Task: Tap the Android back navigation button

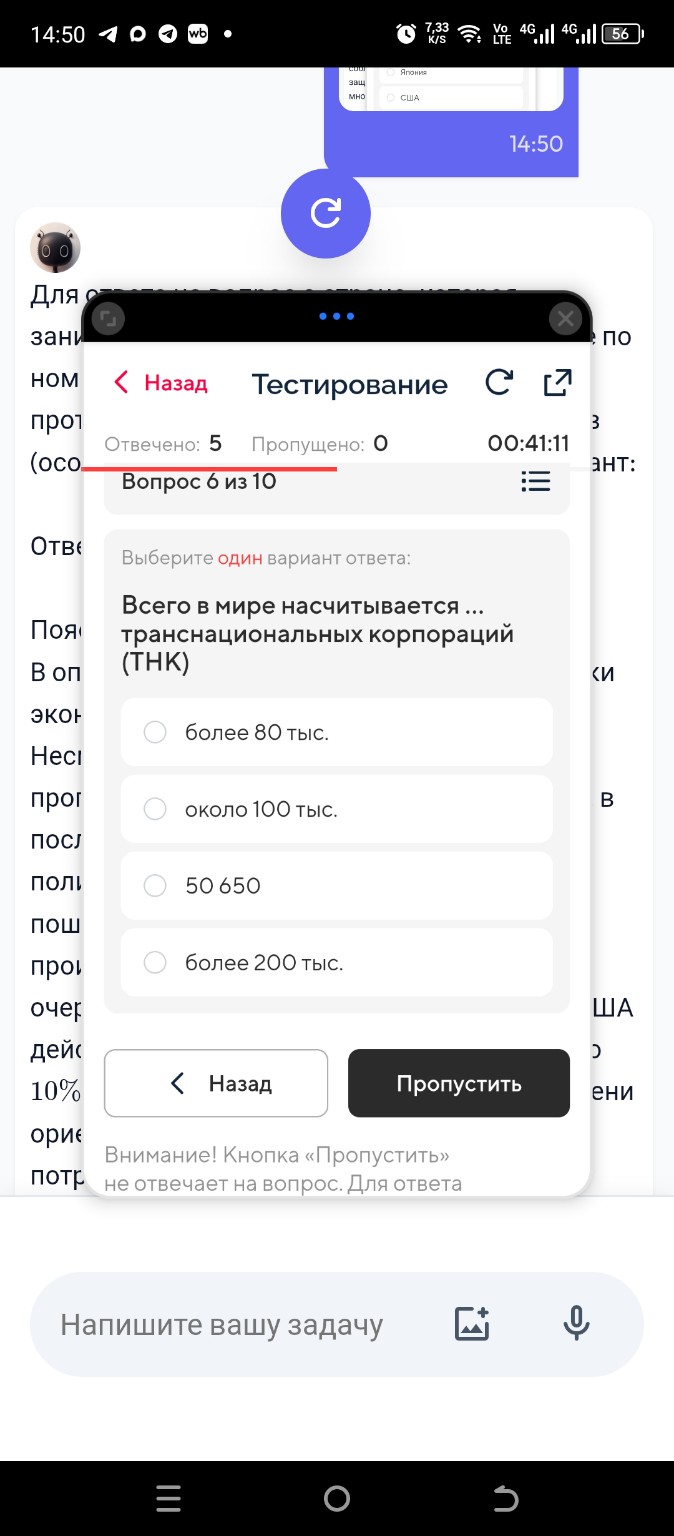Action: pyautogui.click(x=505, y=1497)
